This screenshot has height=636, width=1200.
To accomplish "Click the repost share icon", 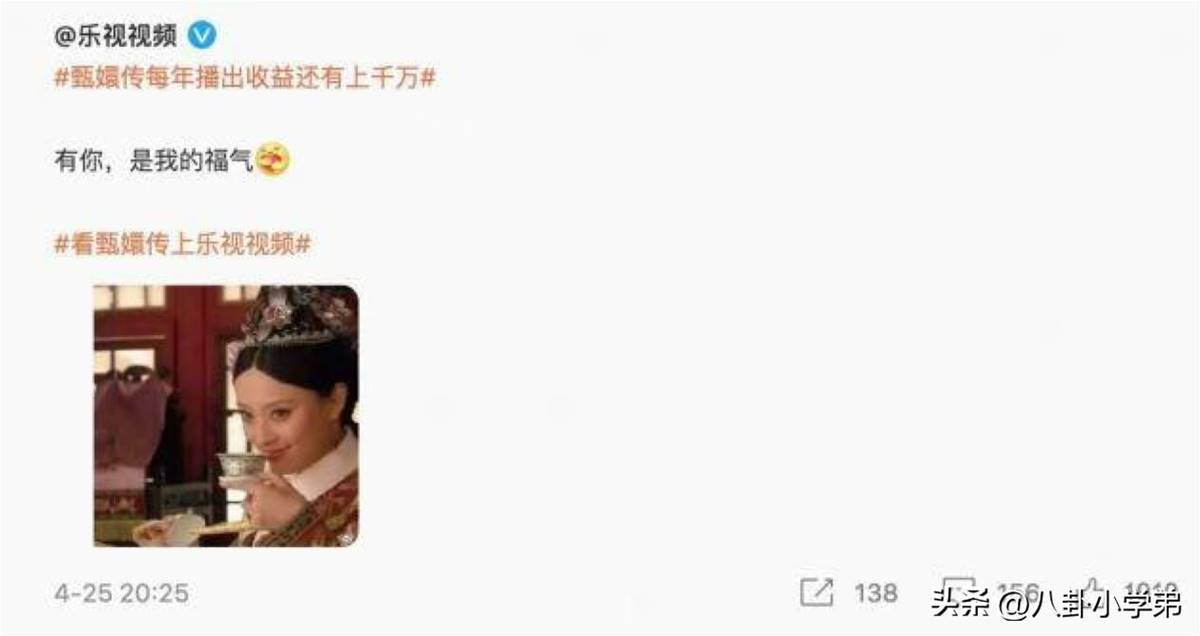I will 816,592.
